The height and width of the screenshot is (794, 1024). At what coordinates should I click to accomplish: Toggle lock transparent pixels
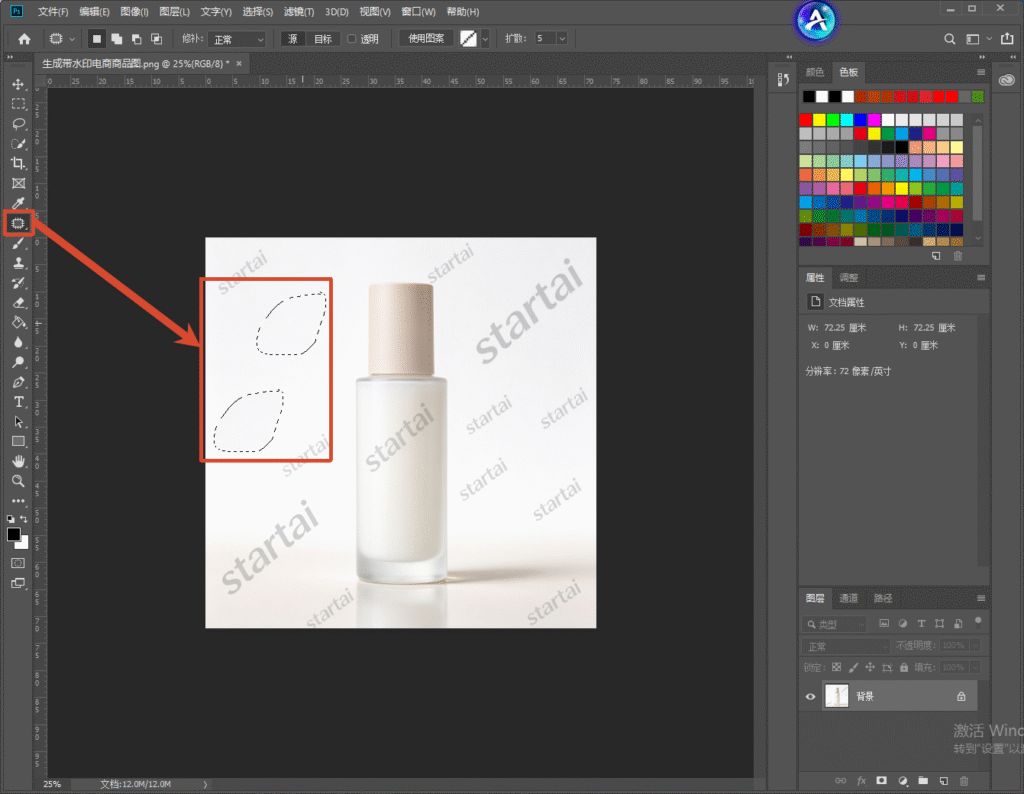(837, 667)
